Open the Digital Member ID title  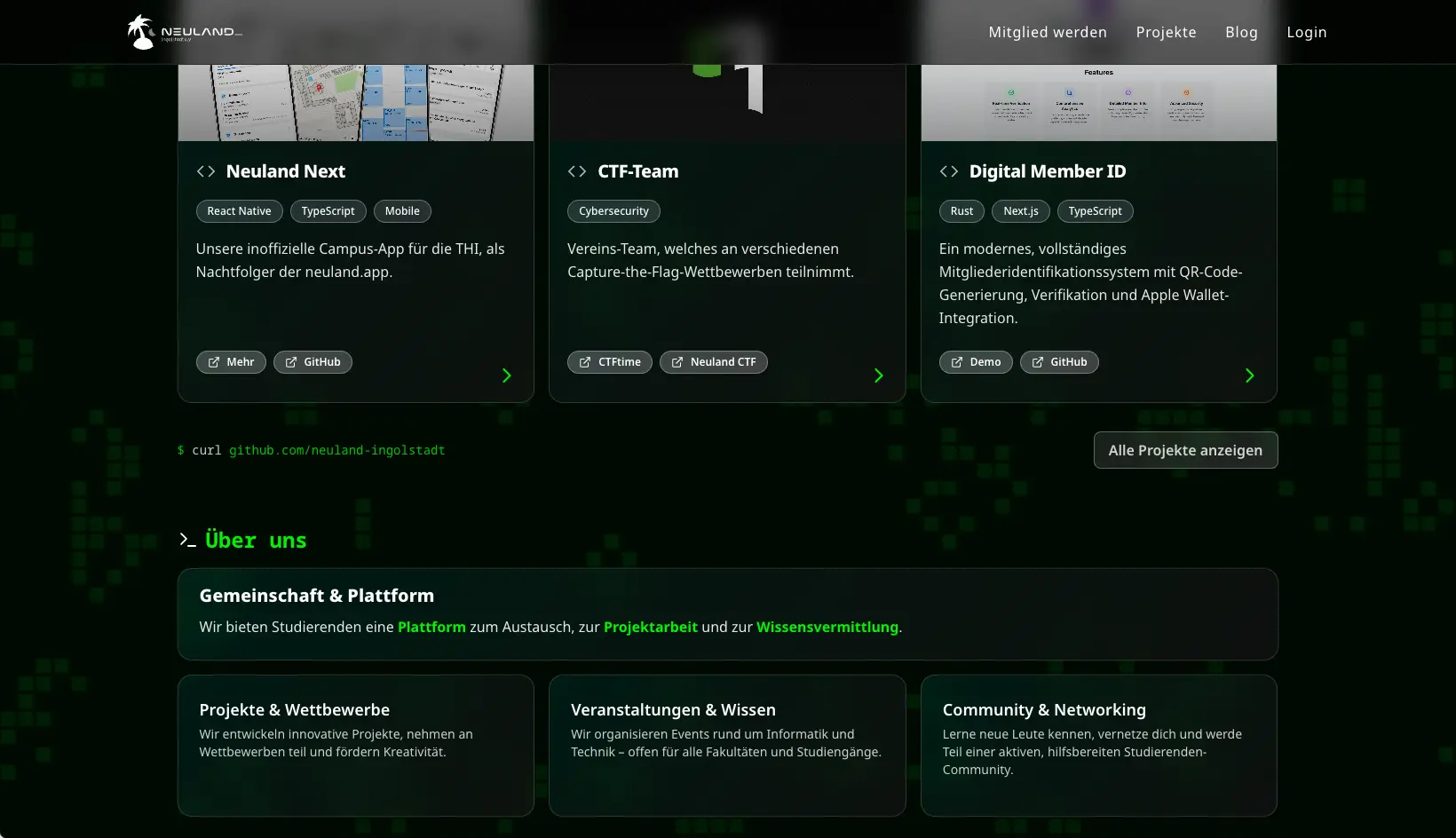pyautogui.click(x=1048, y=171)
